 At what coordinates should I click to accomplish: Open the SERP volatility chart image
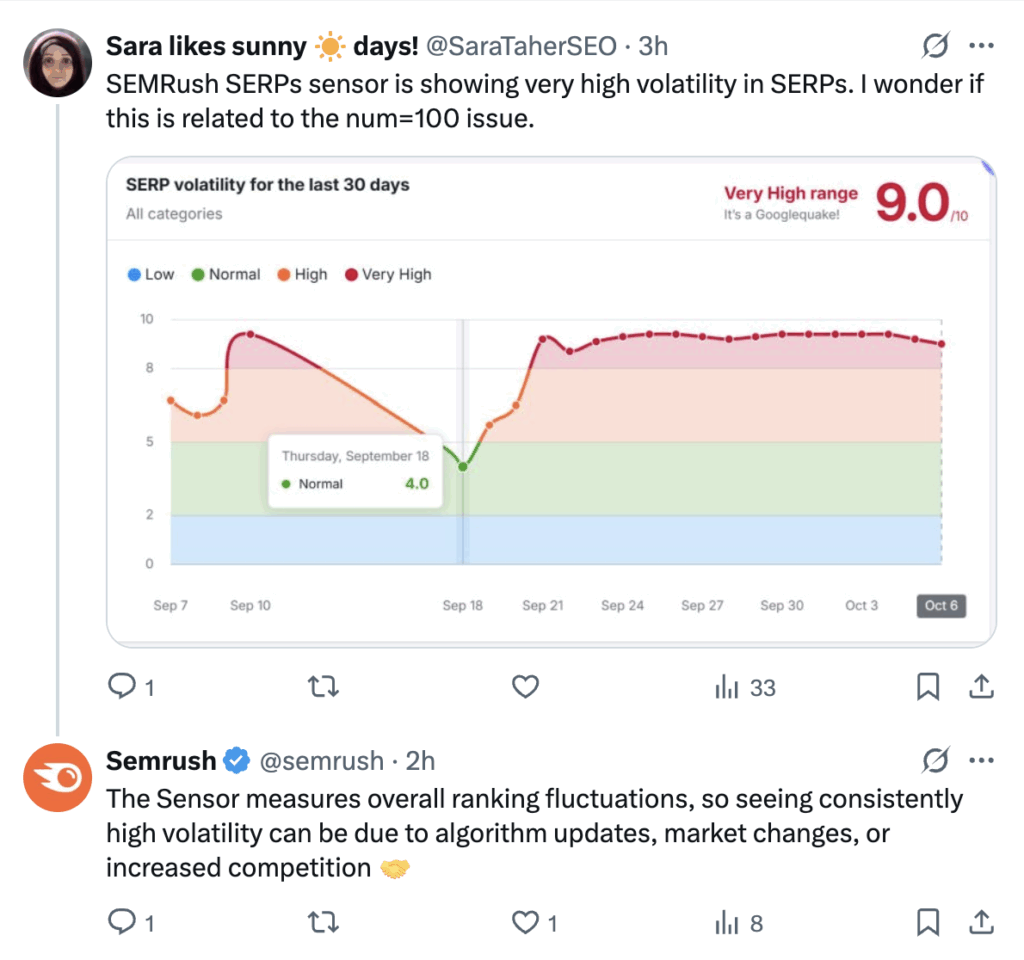point(551,400)
